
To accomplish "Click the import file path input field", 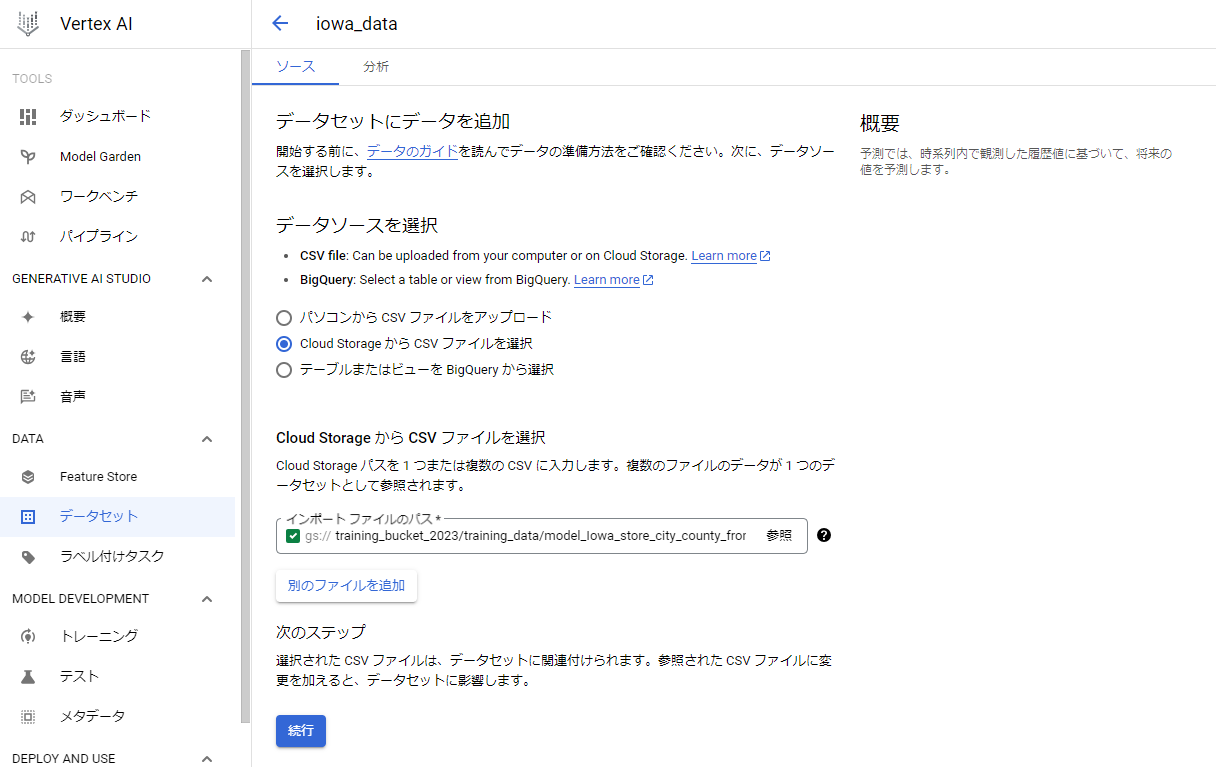I will pyautogui.click(x=541, y=536).
